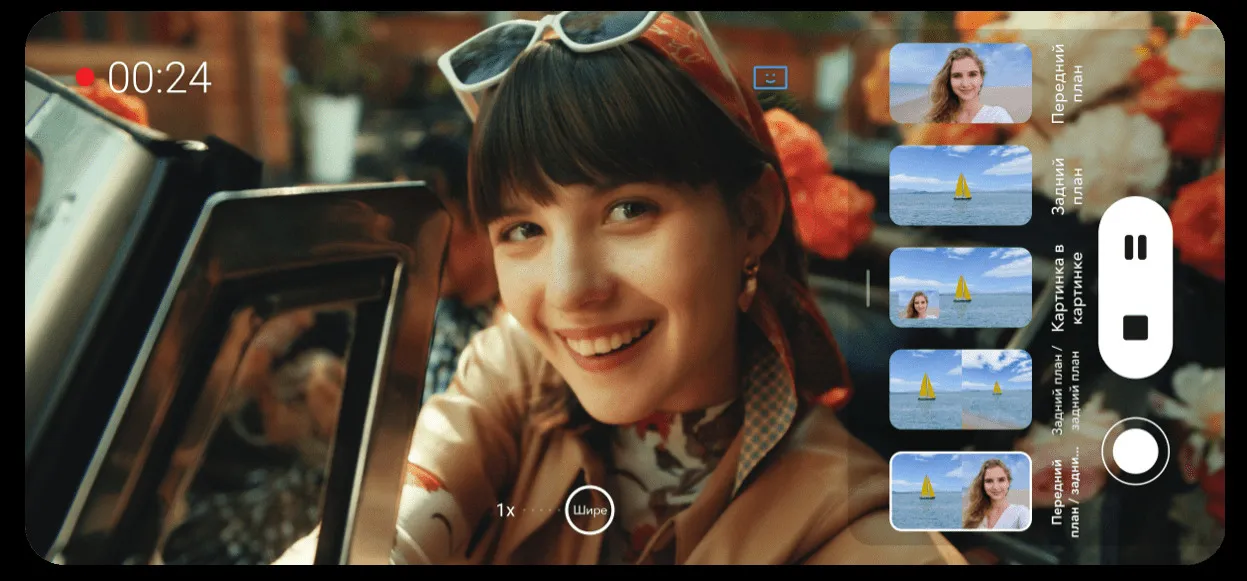Screen dimensions: 1247x581
Task: Stop the recording with the square icon
Action: click(x=1135, y=328)
